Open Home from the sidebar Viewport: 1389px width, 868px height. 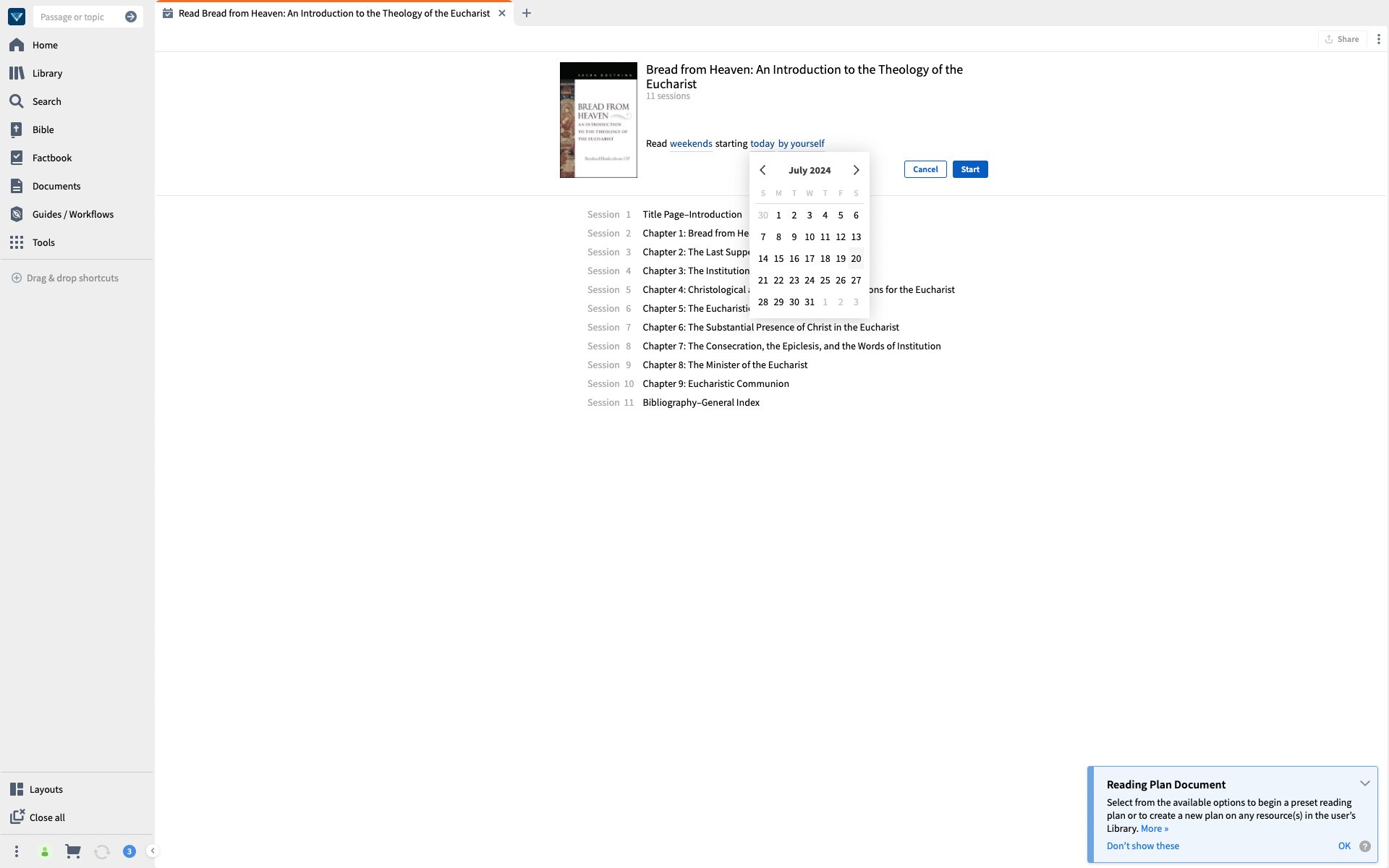45,45
